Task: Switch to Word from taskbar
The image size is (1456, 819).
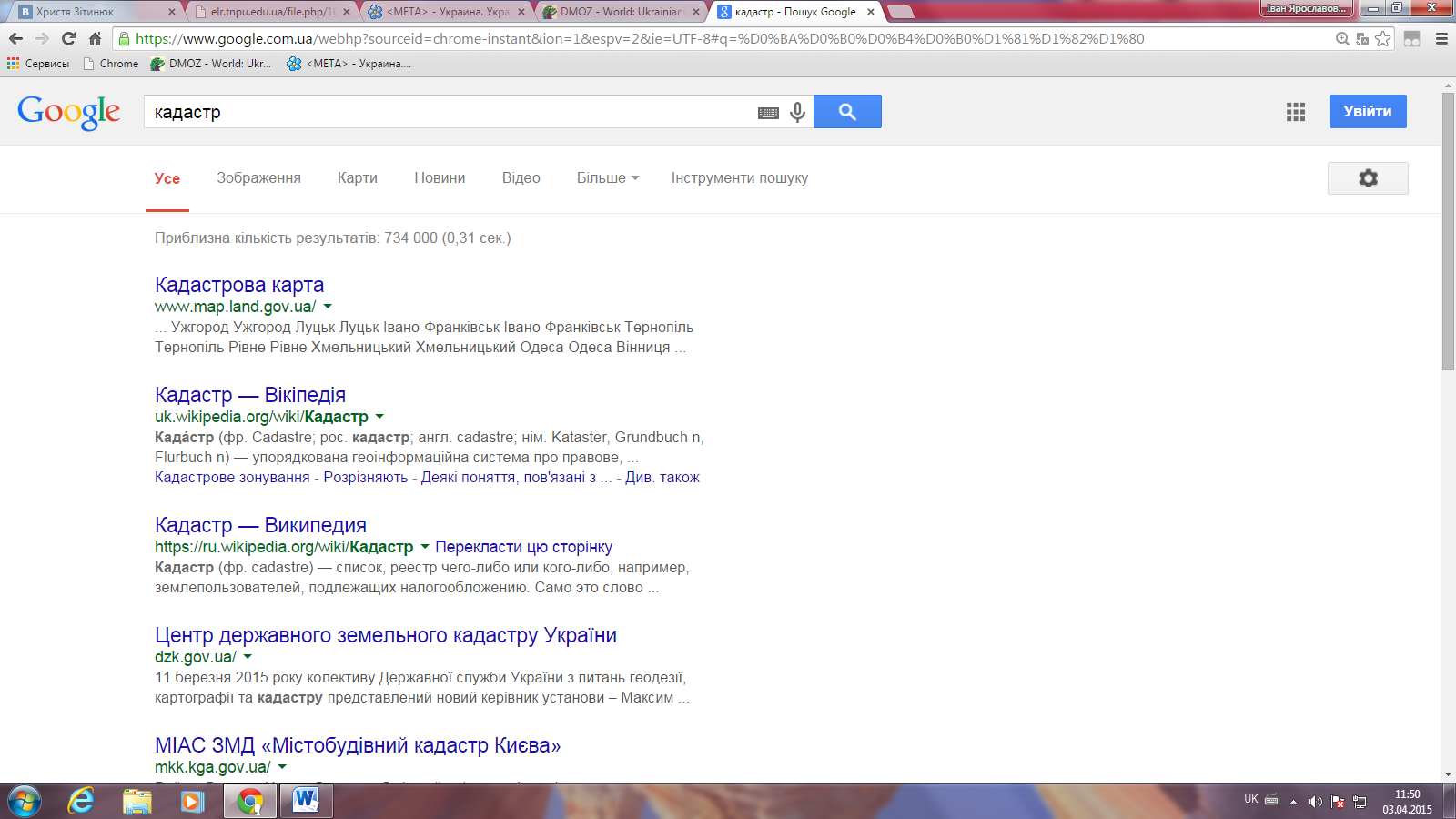Action: click(306, 802)
